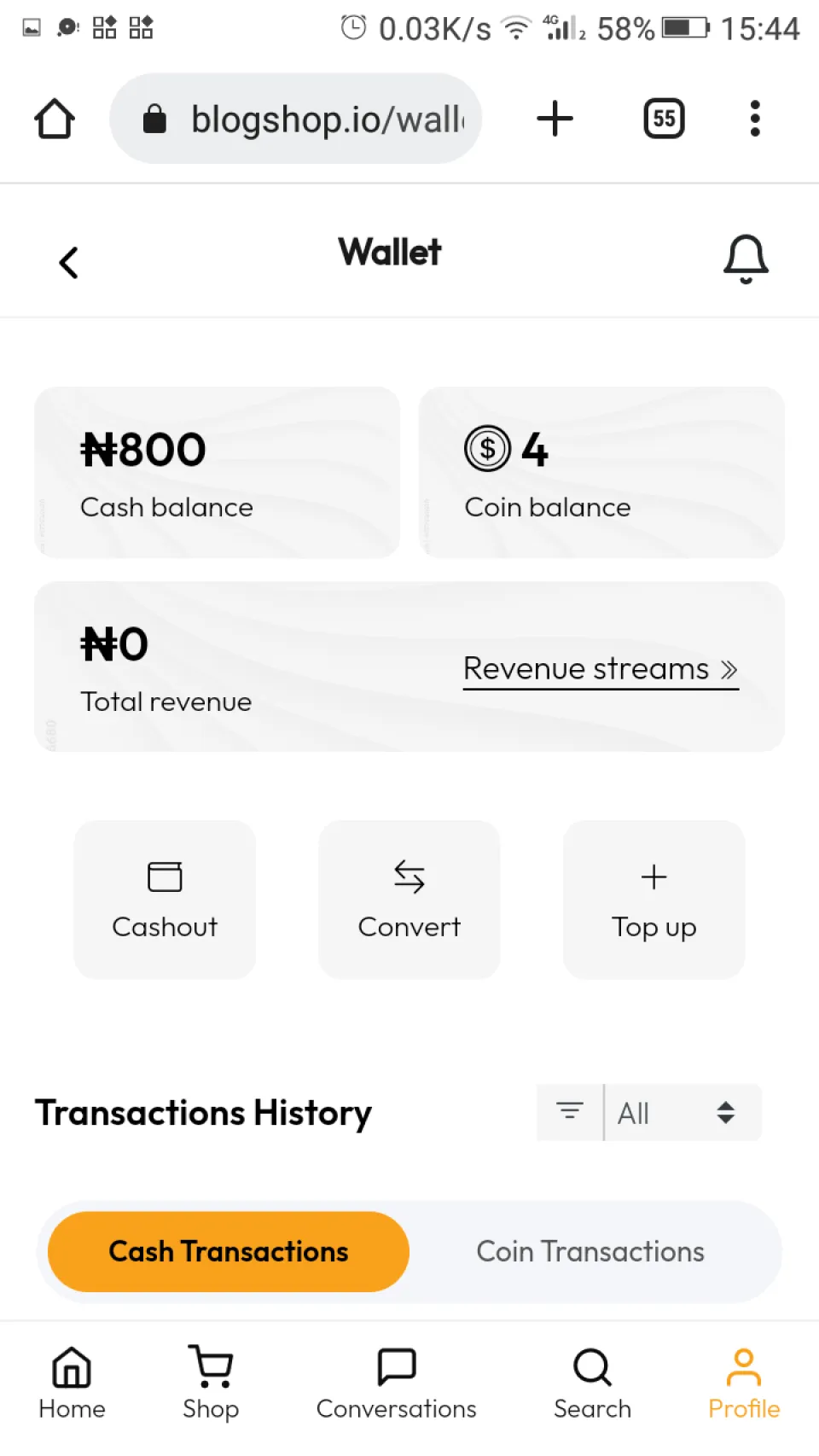Open the browser home page icon
This screenshot has height=1456, width=819.
[x=55, y=119]
